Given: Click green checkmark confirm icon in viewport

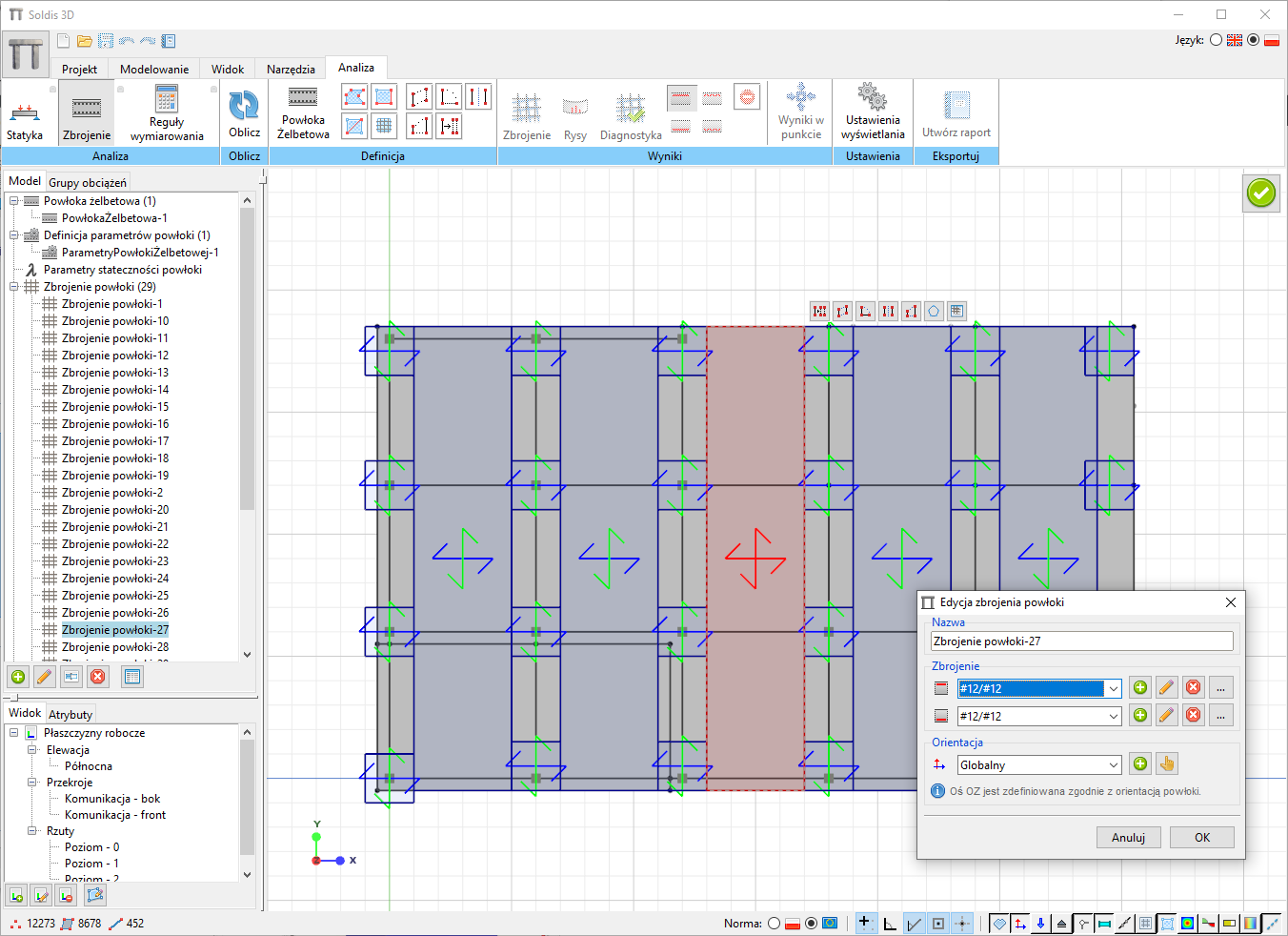Looking at the screenshot, I should (x=1260, y=193).
